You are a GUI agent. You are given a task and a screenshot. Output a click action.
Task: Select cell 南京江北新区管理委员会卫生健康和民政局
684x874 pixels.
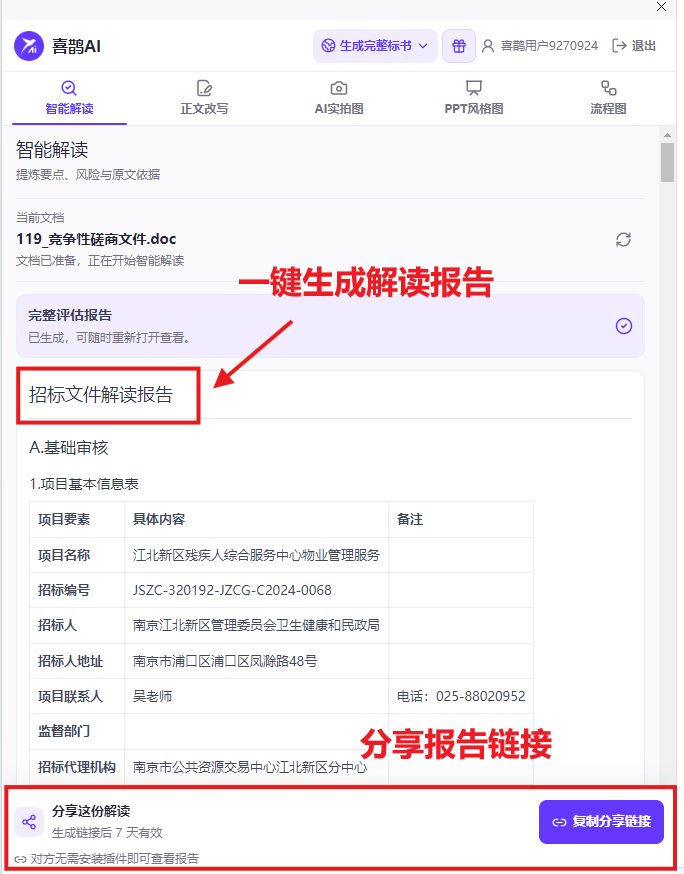pyautogui.click(x=256, y=625)
